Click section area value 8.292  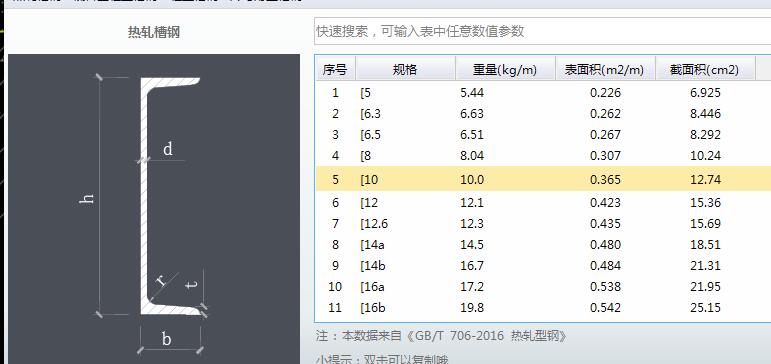[705, 135]
